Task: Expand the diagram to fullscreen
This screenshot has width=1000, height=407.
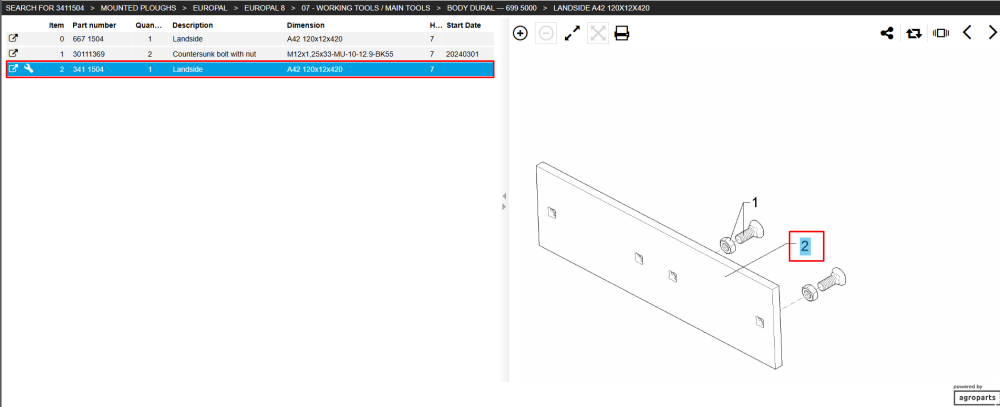Action: (x=572, y=33)
